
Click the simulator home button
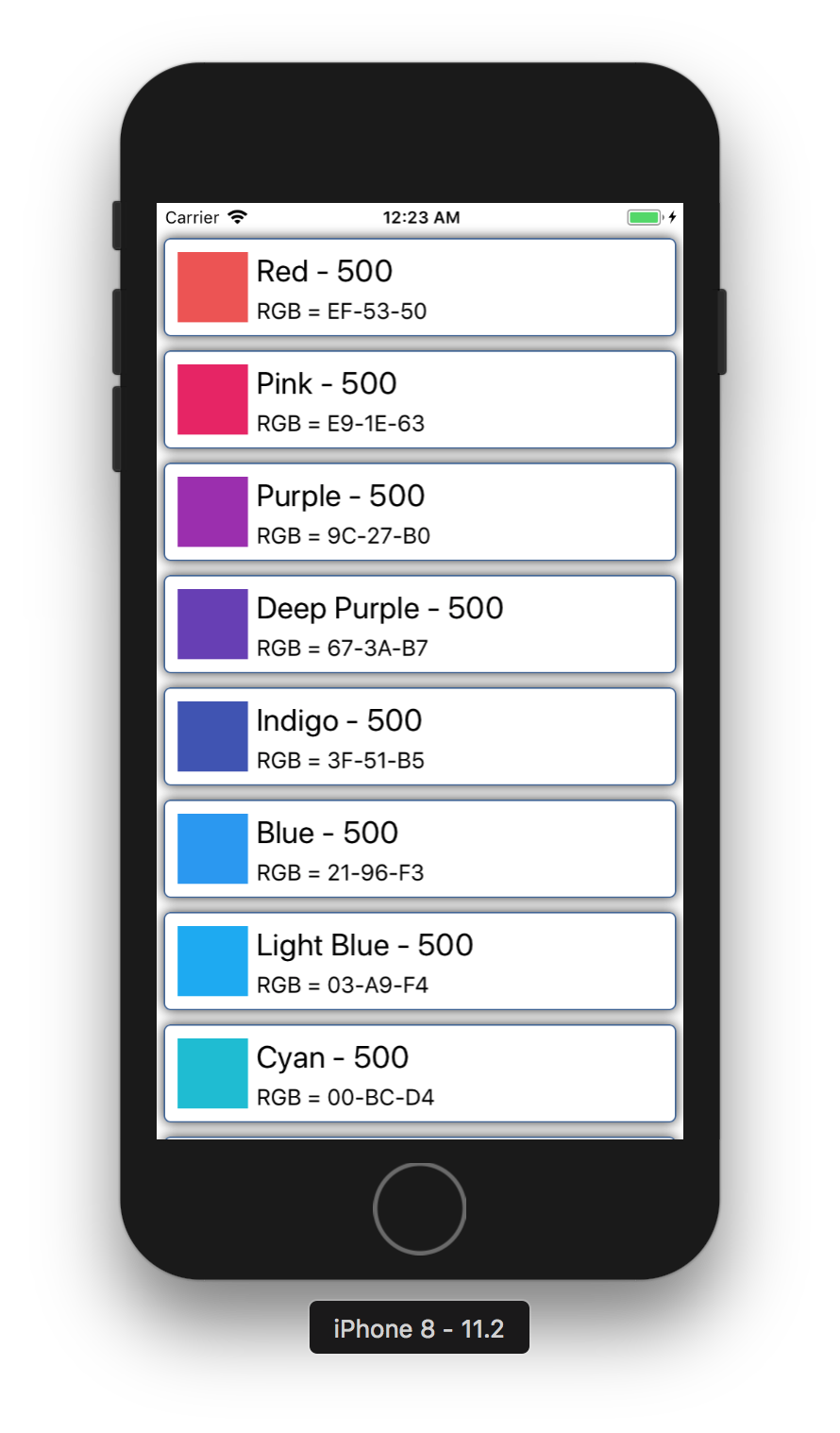(420, 1208)
